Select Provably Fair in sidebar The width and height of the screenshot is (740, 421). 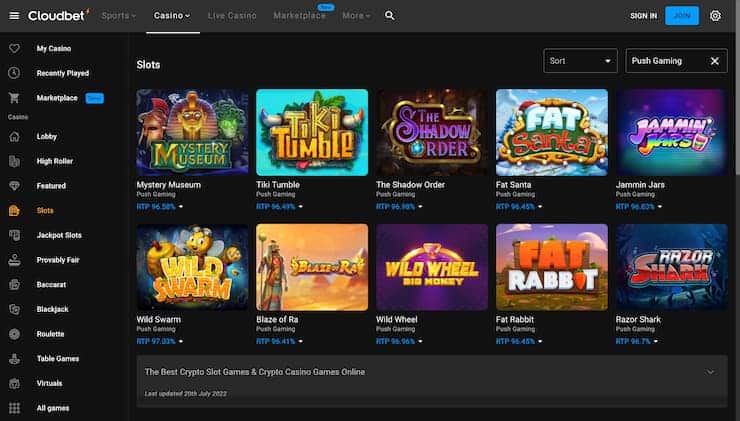[x=58, y=260]
